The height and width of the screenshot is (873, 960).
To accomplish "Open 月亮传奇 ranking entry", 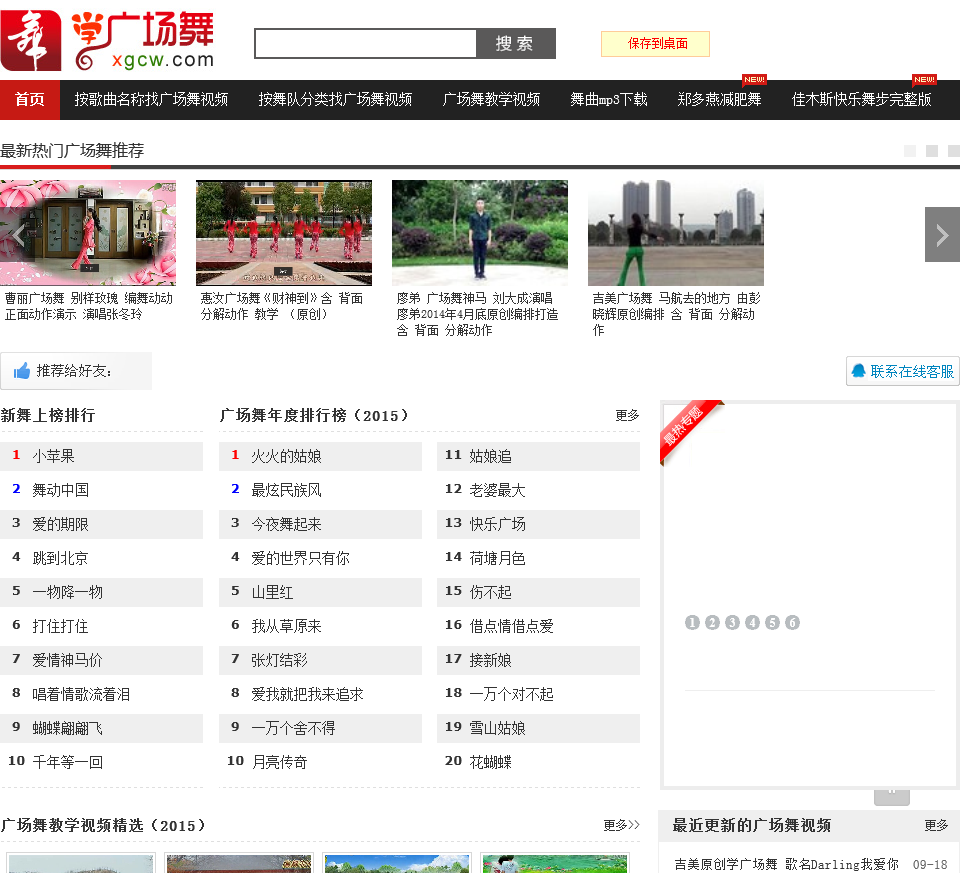I will pyautogui.click(x=280, y=762).
